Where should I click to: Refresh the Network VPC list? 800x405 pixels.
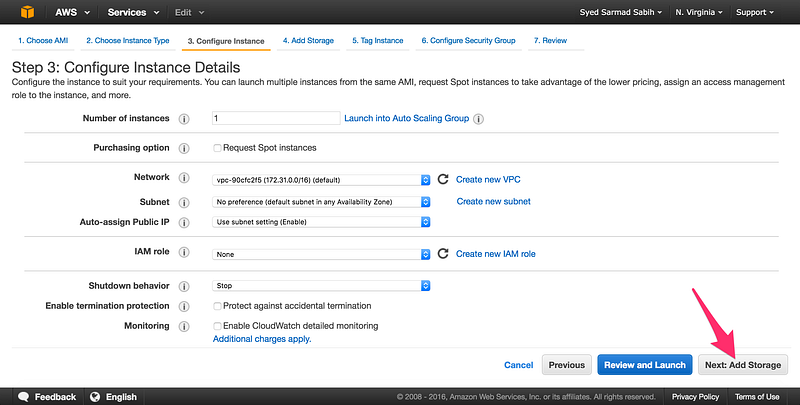pos(443,179)
